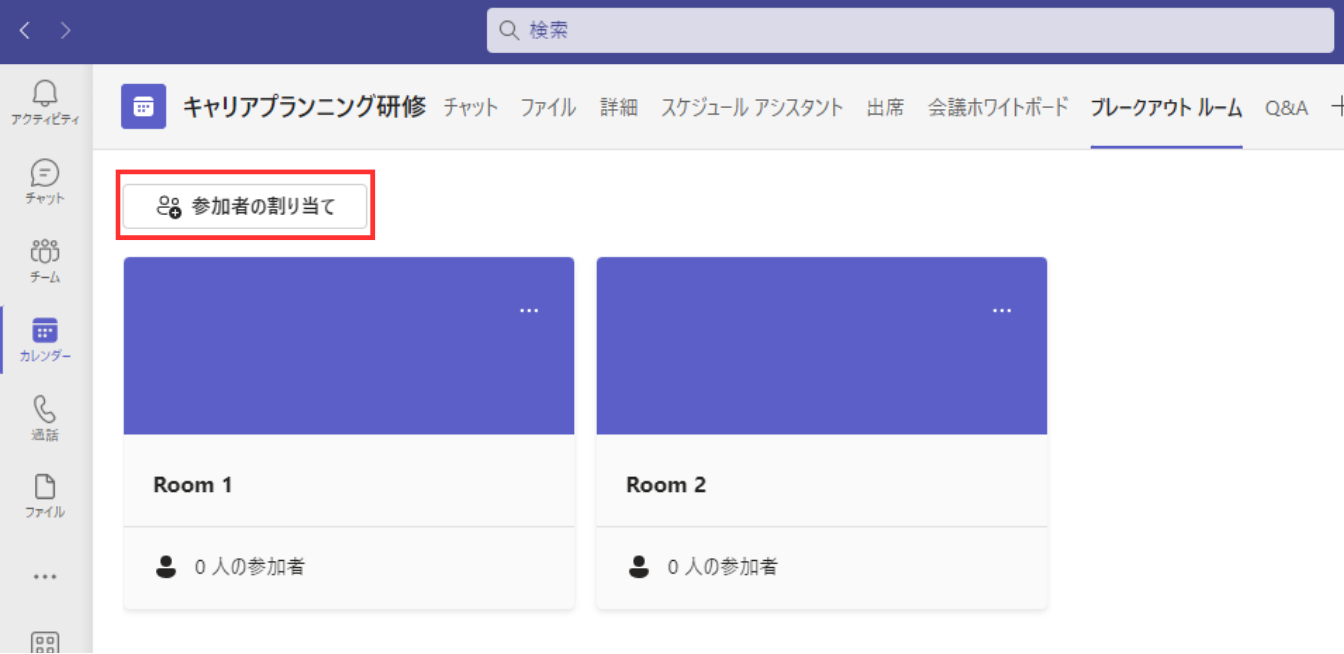The image size is (1344, 654).
Task: Select the ブレークアウト ルーム tab
Action: [1166, 108]
